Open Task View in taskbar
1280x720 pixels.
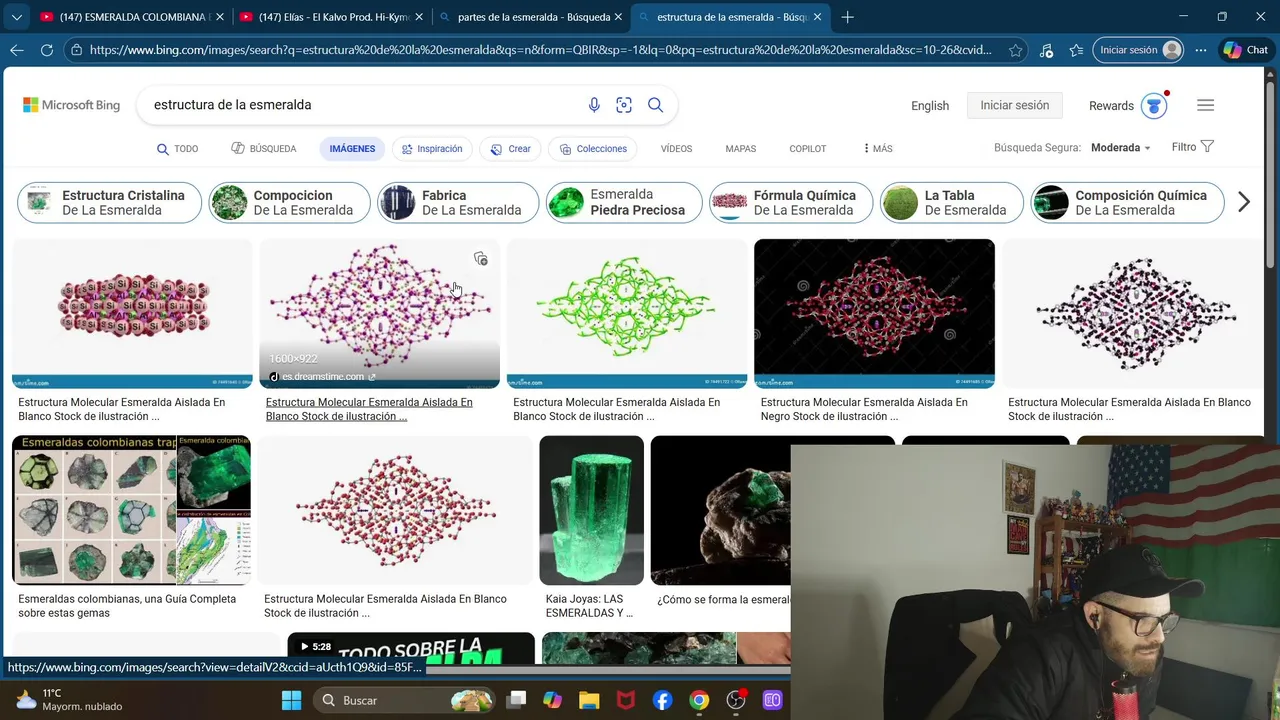[x=516, y=700]
